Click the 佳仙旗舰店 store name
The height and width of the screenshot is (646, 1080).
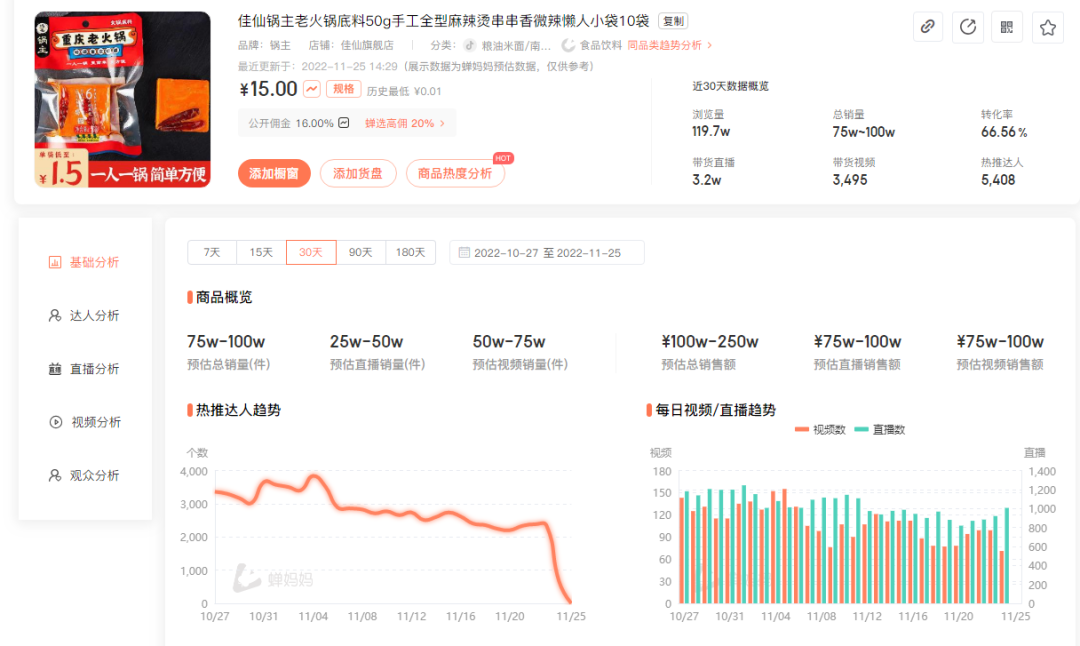367,45
